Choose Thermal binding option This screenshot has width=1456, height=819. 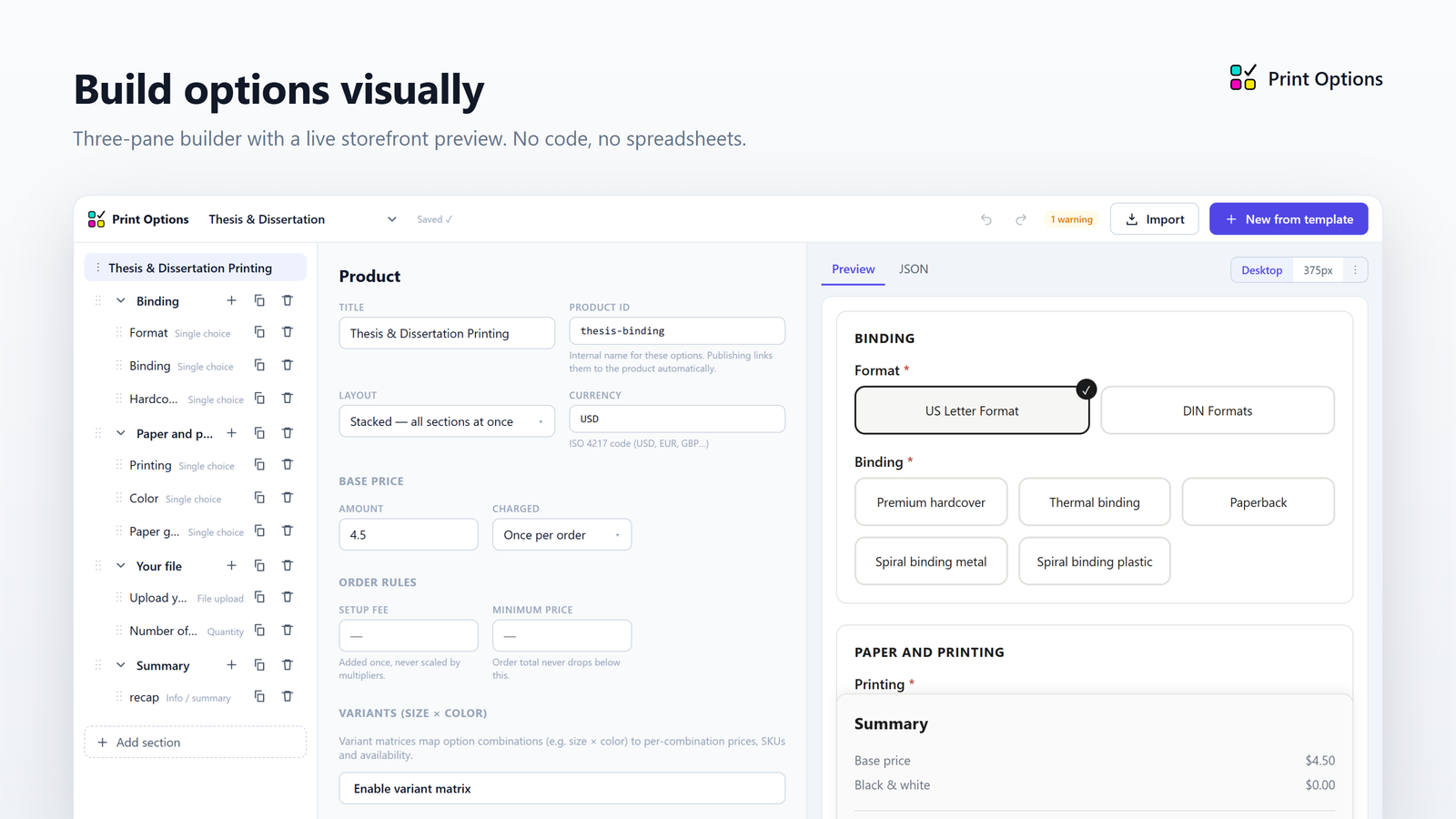[1095, 502]
